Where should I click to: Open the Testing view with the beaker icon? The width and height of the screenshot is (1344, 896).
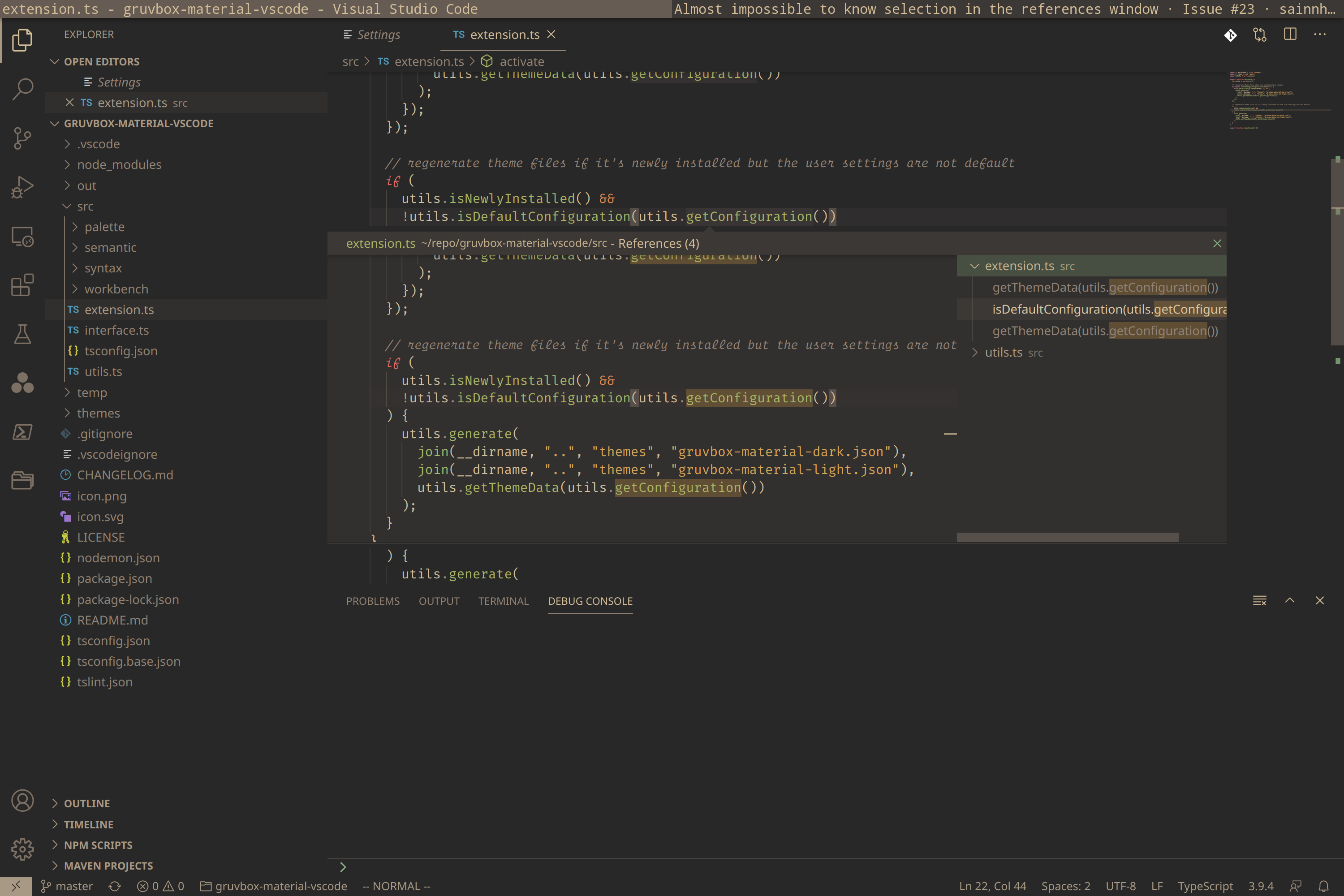pos(22,334)
